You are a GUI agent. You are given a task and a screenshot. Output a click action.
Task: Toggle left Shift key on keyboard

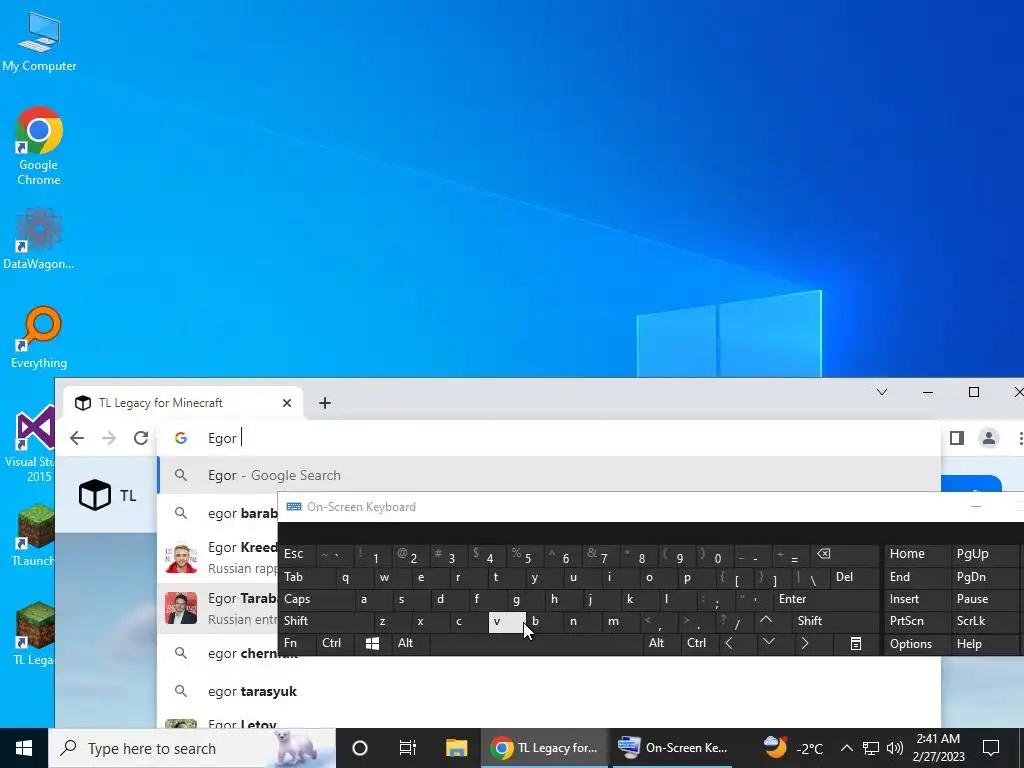tap(323, 621)
